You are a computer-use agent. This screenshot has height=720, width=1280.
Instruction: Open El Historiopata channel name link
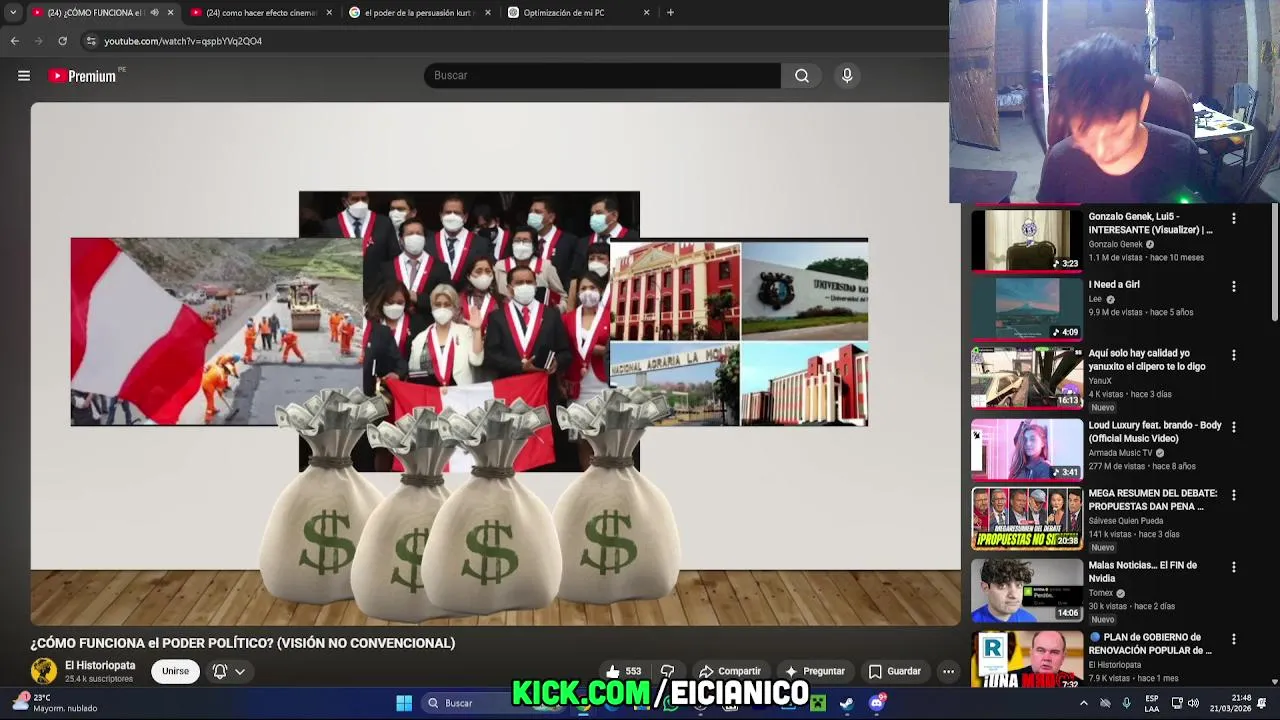click(x=100, y=665)
